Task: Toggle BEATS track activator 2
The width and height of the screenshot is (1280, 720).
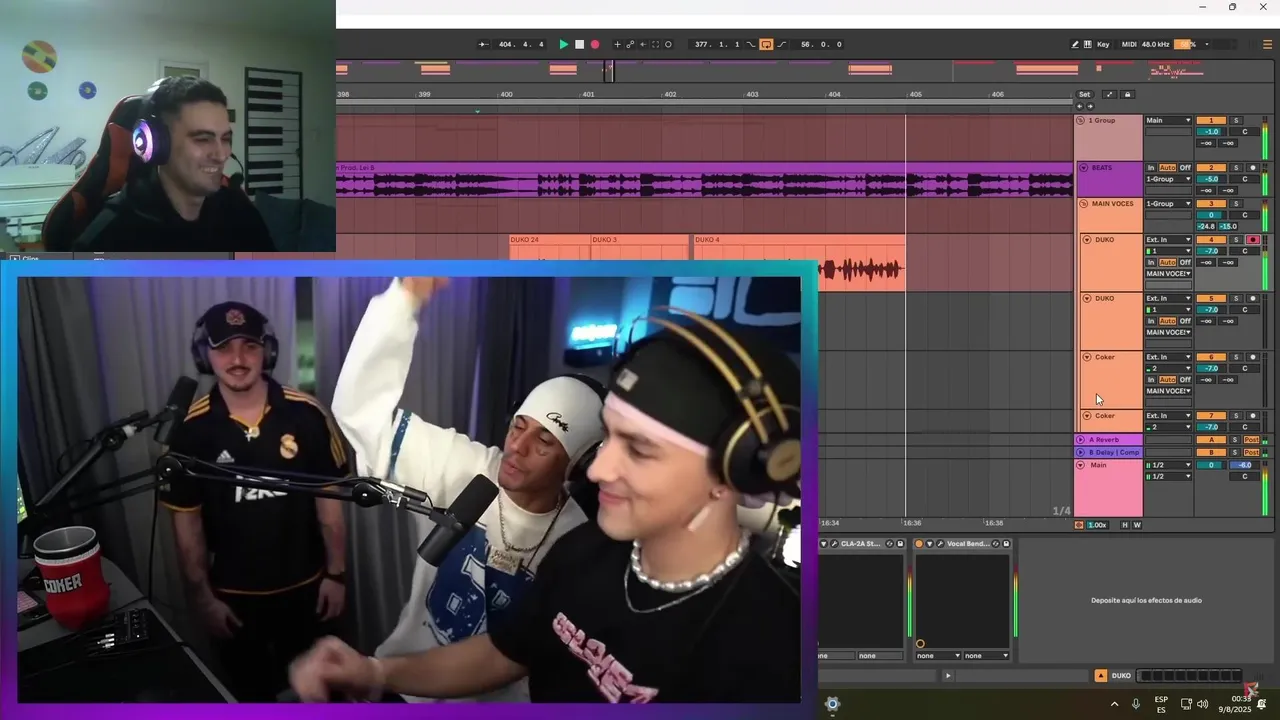Action: [1211, 168]
